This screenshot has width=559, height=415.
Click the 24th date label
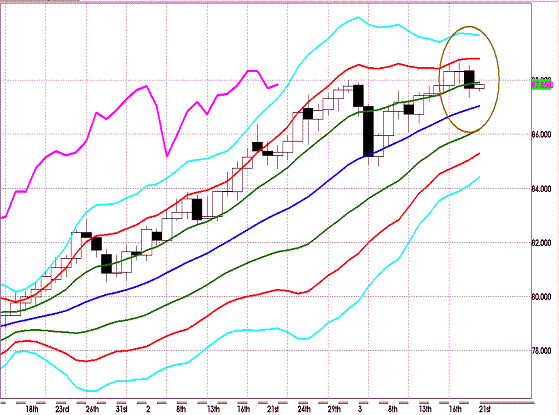(304, 409)
